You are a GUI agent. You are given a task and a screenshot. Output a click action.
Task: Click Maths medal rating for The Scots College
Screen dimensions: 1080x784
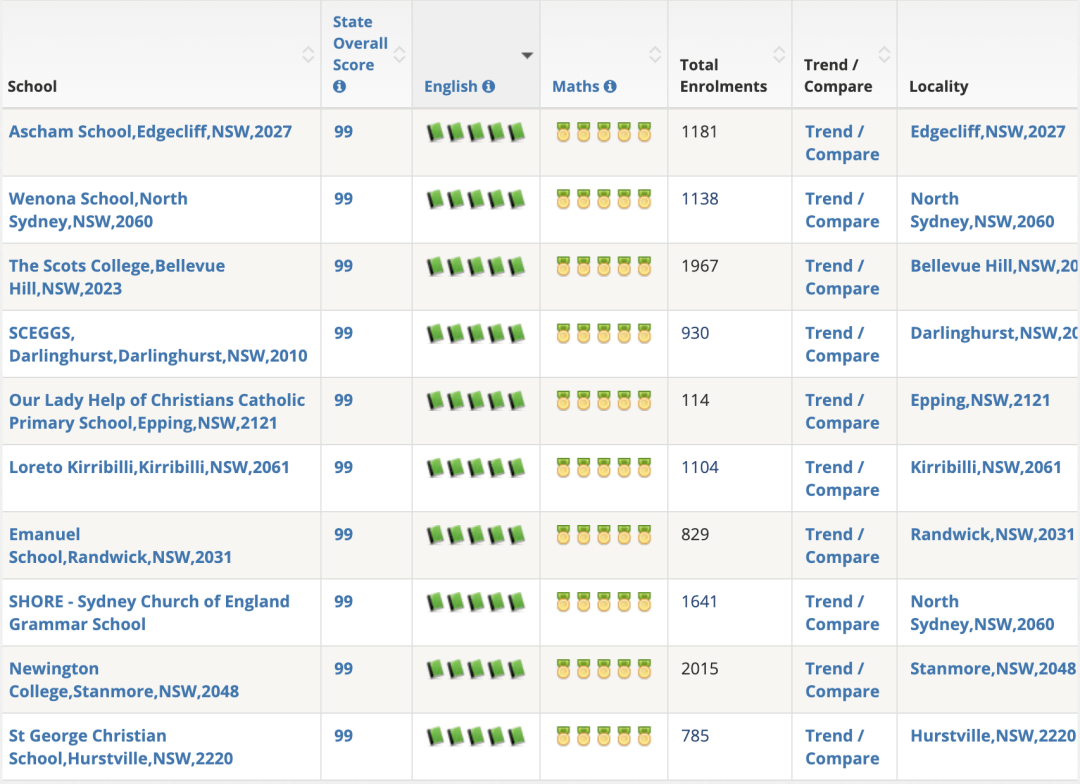point(604,266)
